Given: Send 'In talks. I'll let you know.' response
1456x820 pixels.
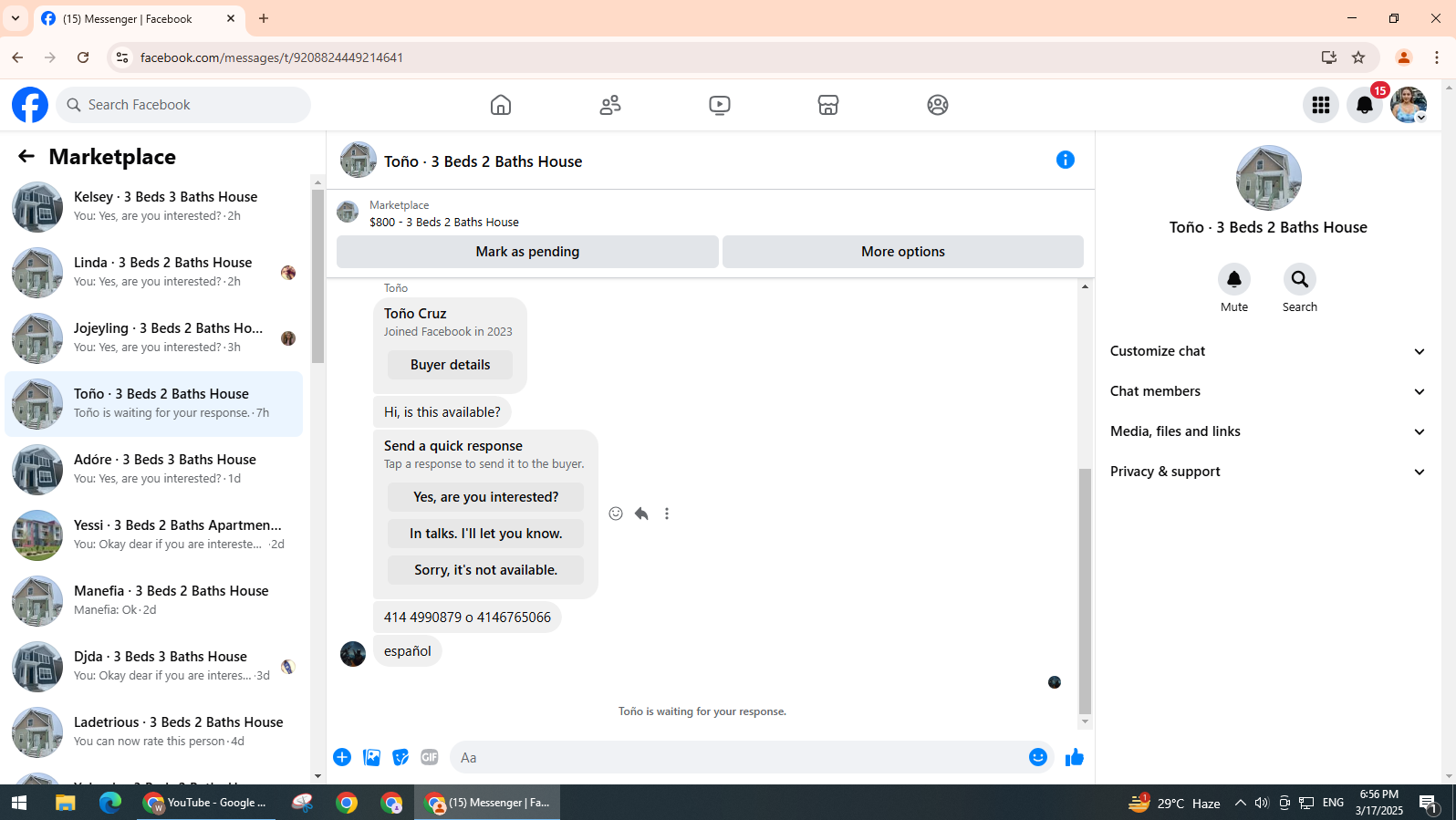Looking at the screenshot, I should coord(485,534).
